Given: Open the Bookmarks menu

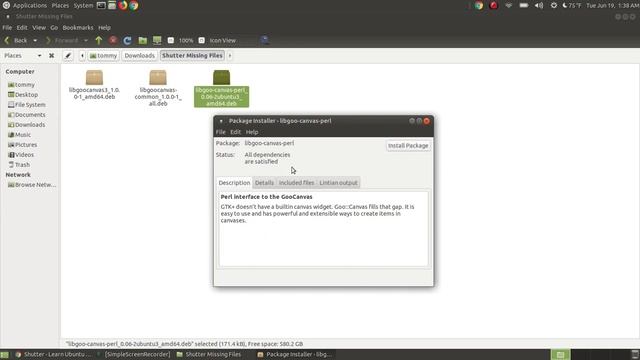Looking at the screenshot, I should (78, 27).
